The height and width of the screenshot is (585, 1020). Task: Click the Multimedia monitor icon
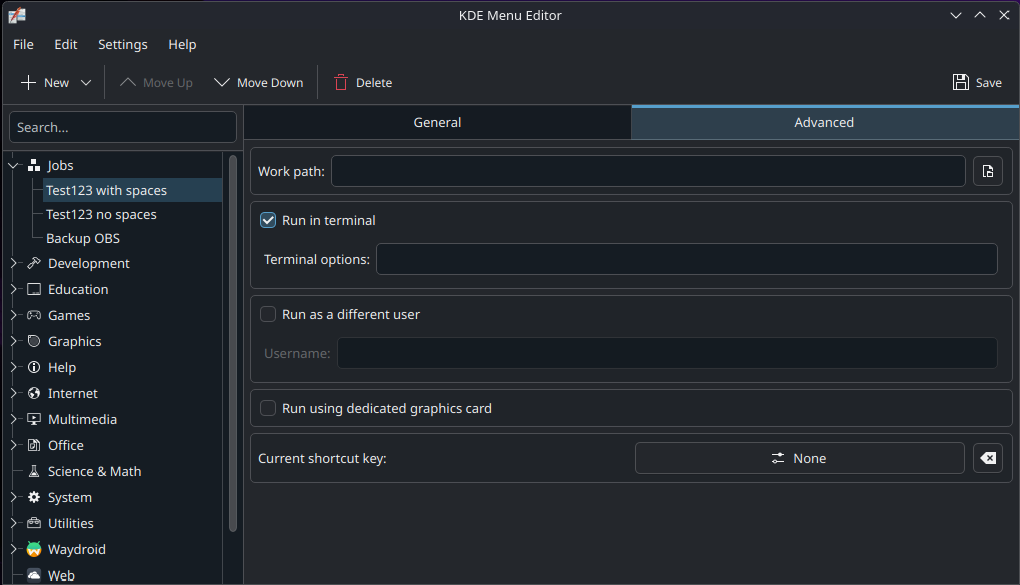tap(34, 419)
